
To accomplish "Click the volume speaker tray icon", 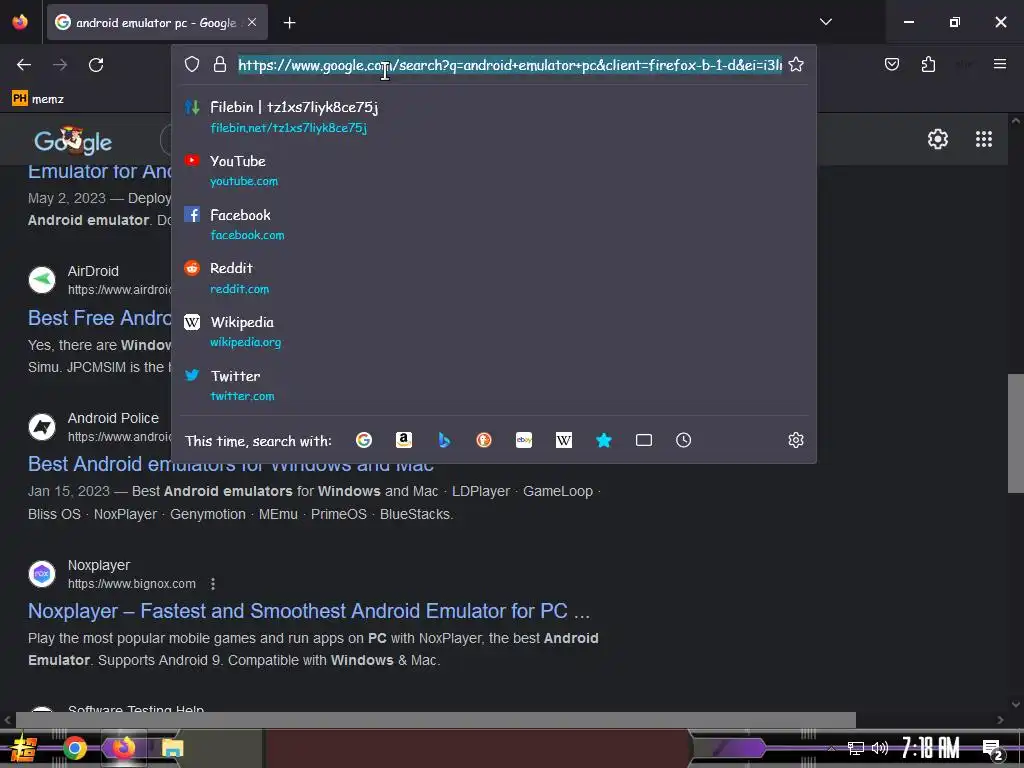I will coord(880,748).
